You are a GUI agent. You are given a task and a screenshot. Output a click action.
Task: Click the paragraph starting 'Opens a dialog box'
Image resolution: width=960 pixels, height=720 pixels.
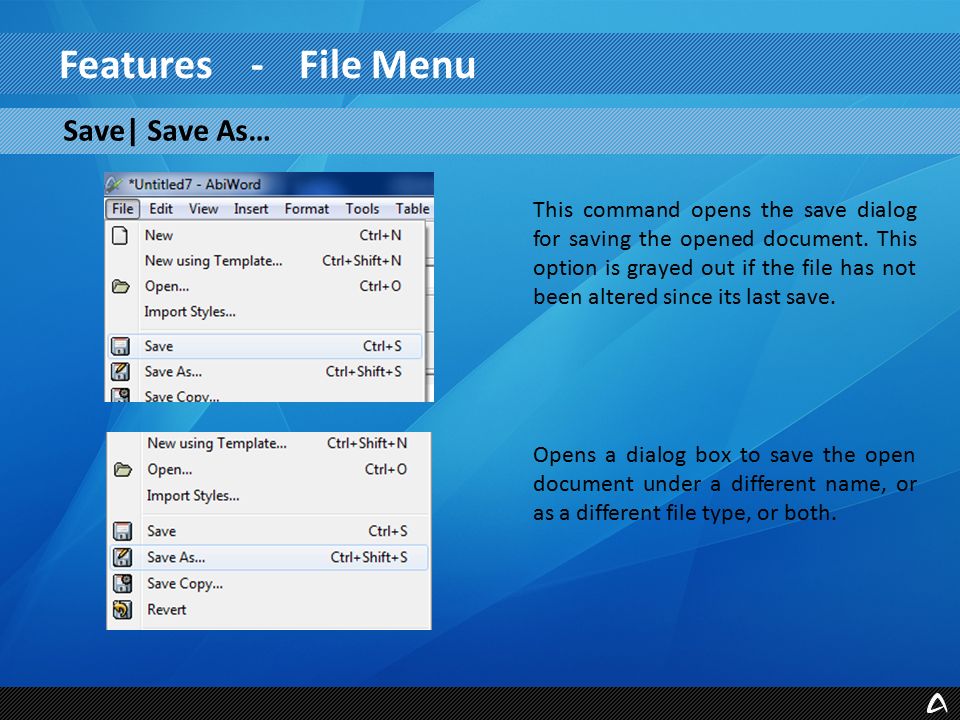click(724, 484)
